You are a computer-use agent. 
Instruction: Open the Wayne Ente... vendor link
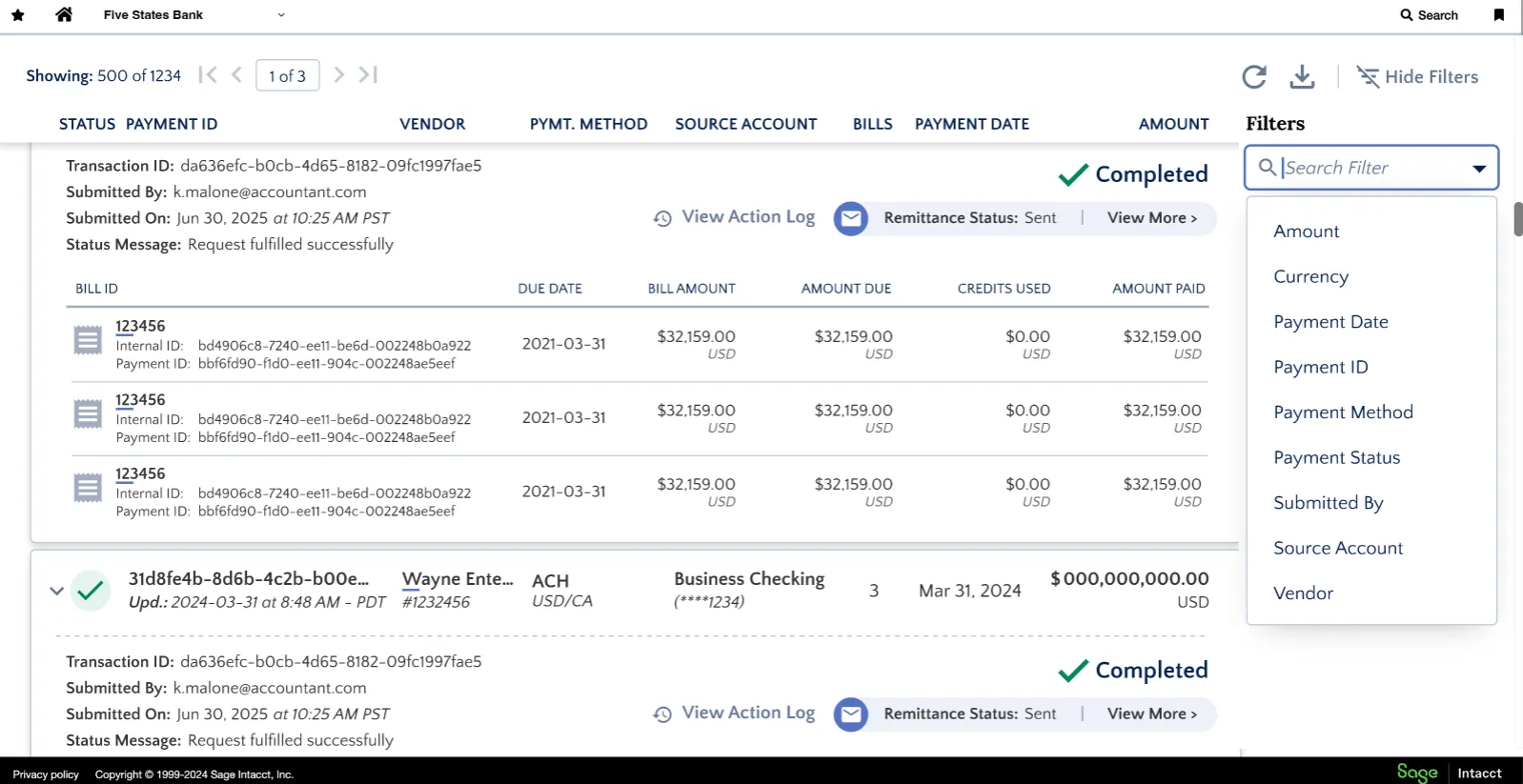coord(457,579)
